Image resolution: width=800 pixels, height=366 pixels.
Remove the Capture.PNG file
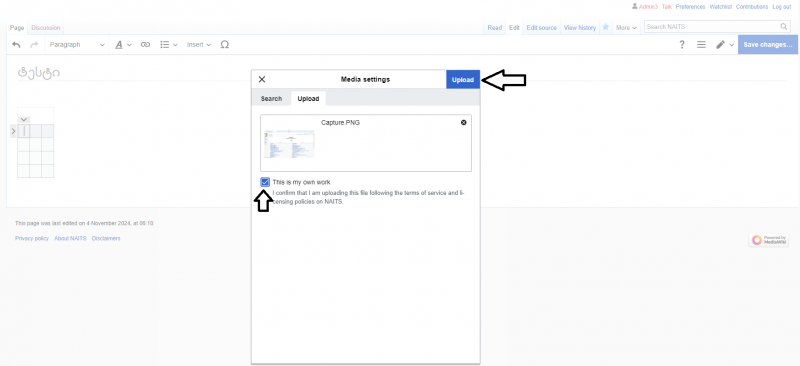coord(463,123)
